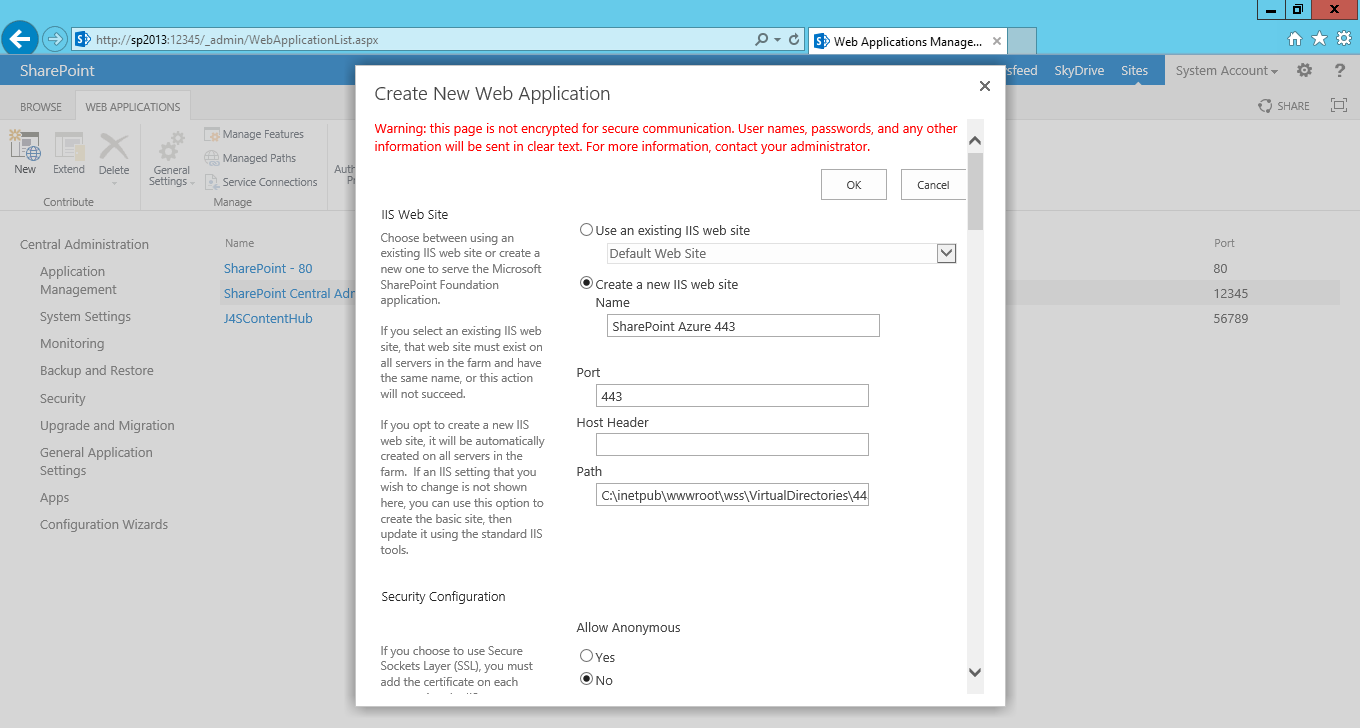Open address bar search options dropdown arrow
1360x728 pixels.
(x=778, y=40)
